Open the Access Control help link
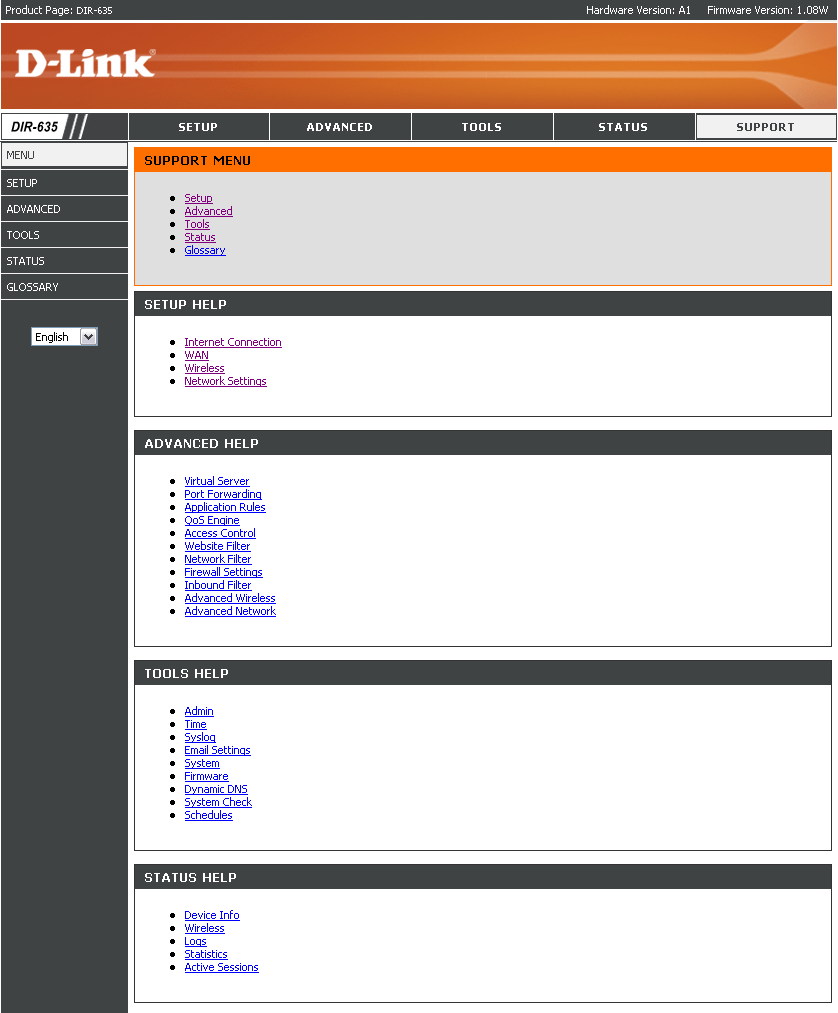Image resolution: width=838 pixels, height=1013 pixels. click(220, 533)
